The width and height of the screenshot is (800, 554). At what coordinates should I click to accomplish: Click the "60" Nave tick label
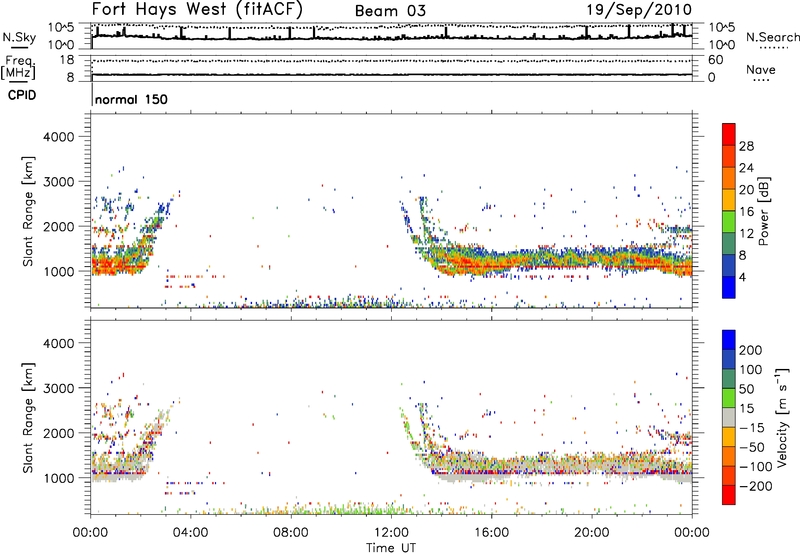pyautogui.click(x=715, y=60)
